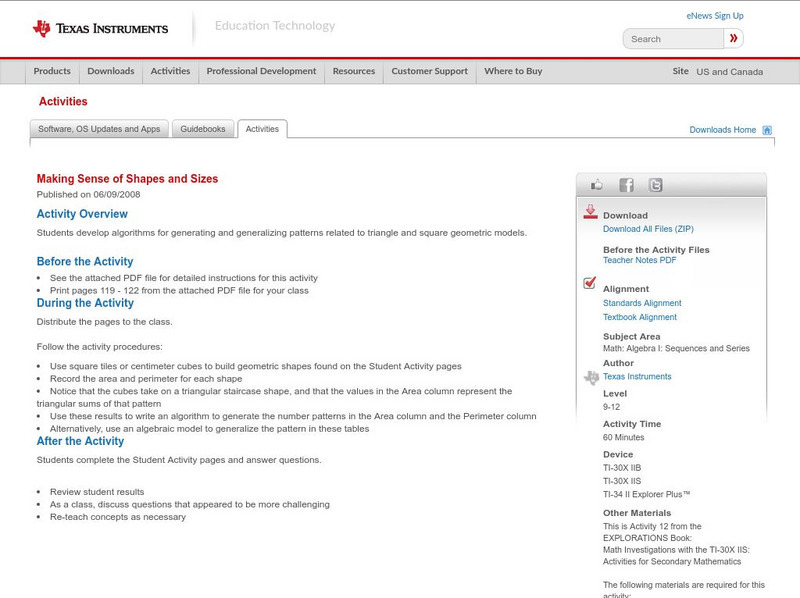Click the Texas Instruments logo
The image size is (800, 598).
(100, 28)
